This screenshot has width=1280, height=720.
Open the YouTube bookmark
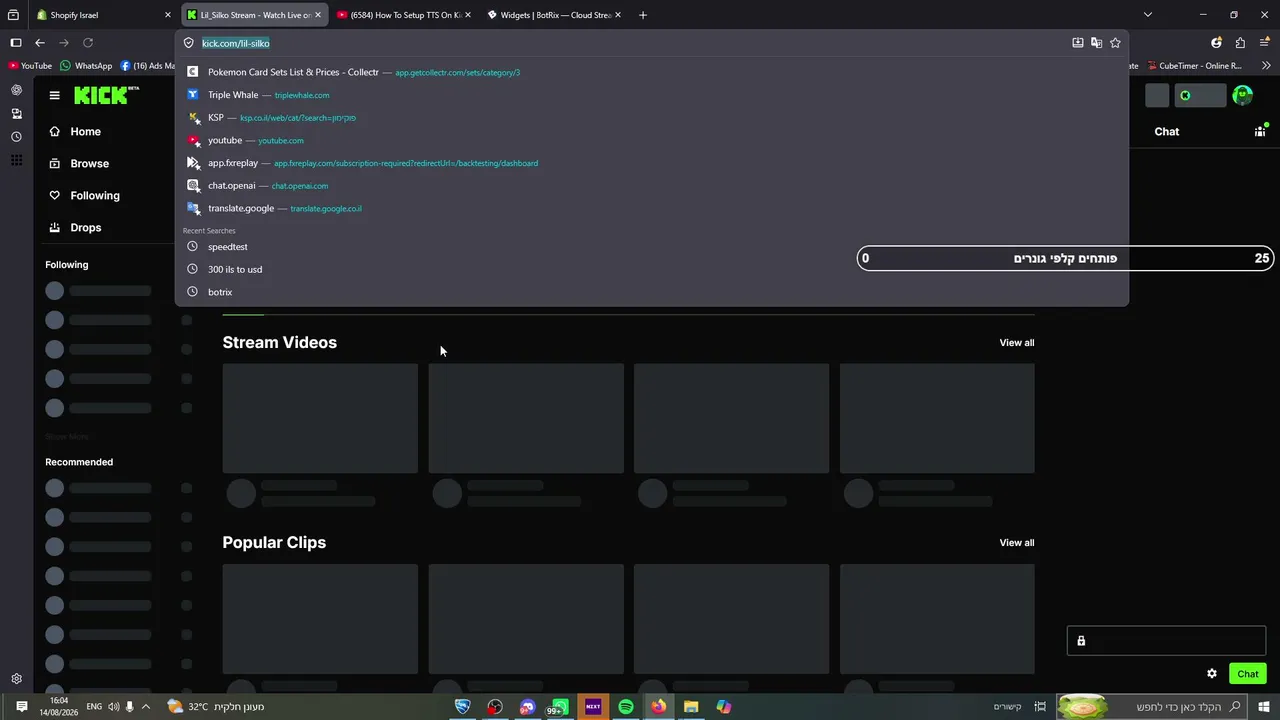(30, 66)
